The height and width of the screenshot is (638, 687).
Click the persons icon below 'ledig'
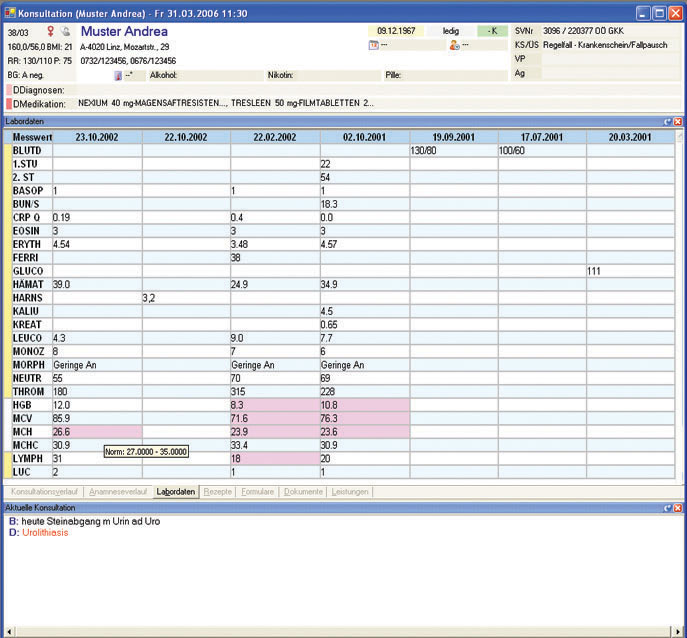454,46
